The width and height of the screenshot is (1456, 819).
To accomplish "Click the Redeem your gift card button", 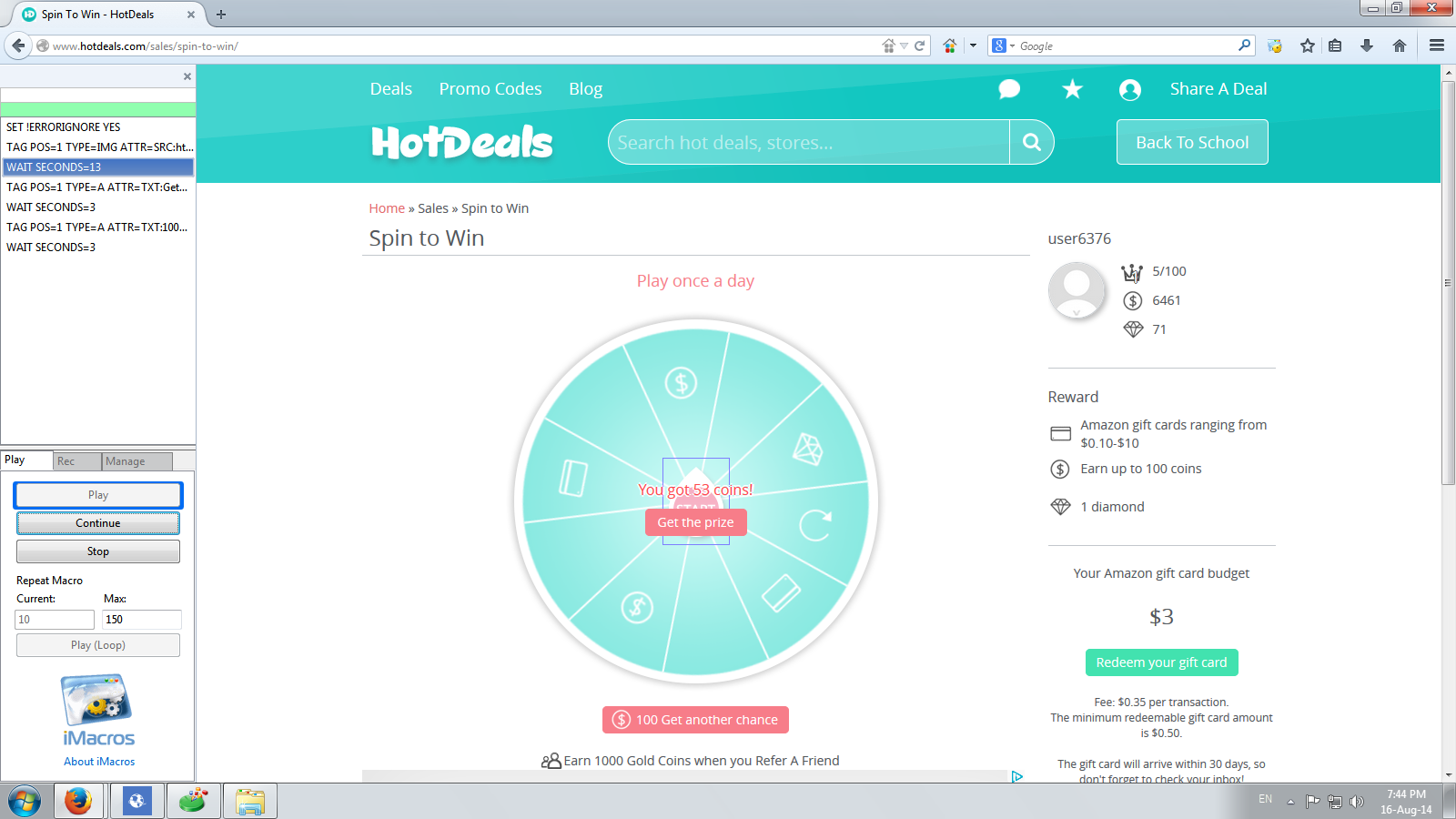I will [x=1161, y=662].
